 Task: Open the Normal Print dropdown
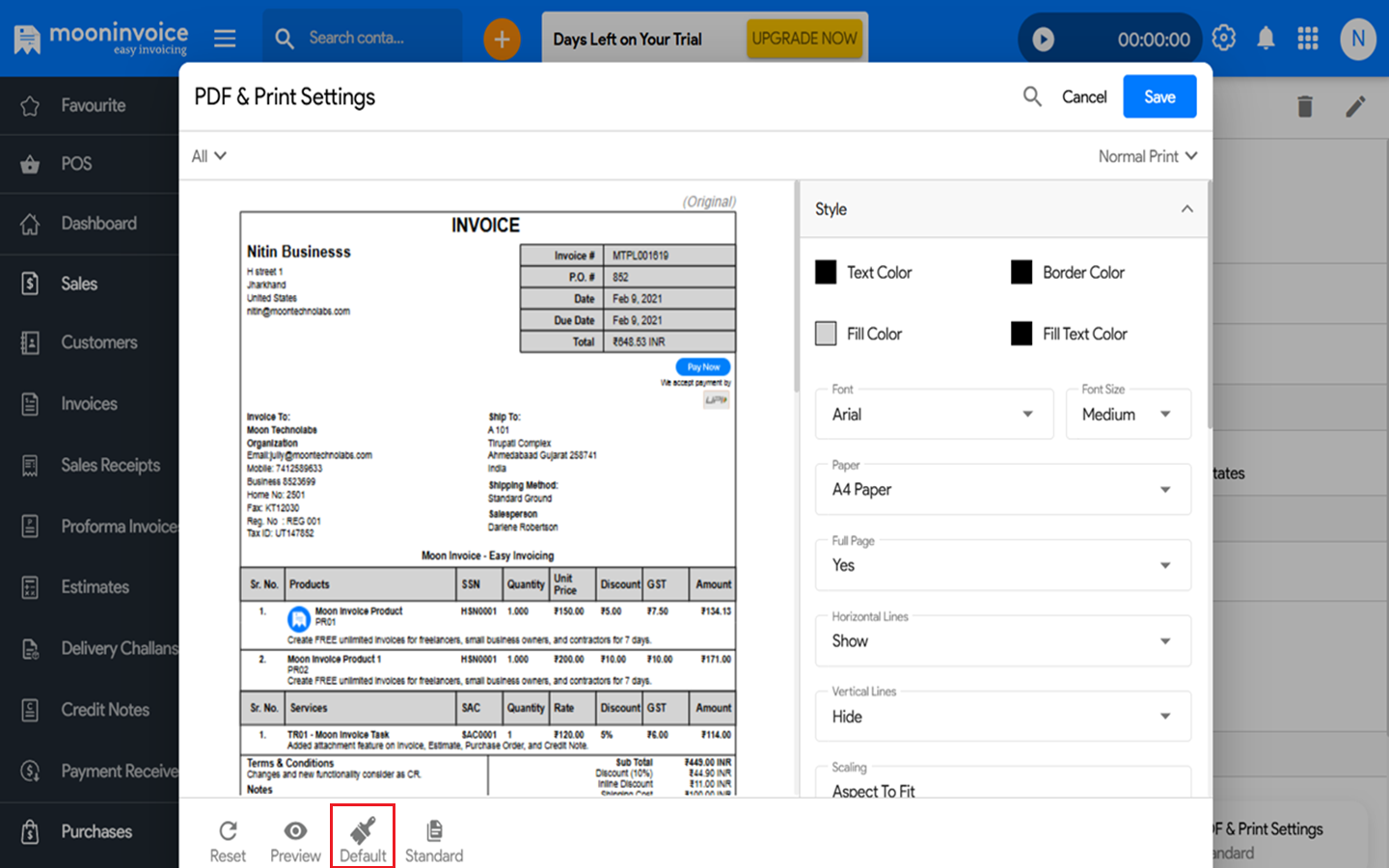click(x=1148, y=156)
